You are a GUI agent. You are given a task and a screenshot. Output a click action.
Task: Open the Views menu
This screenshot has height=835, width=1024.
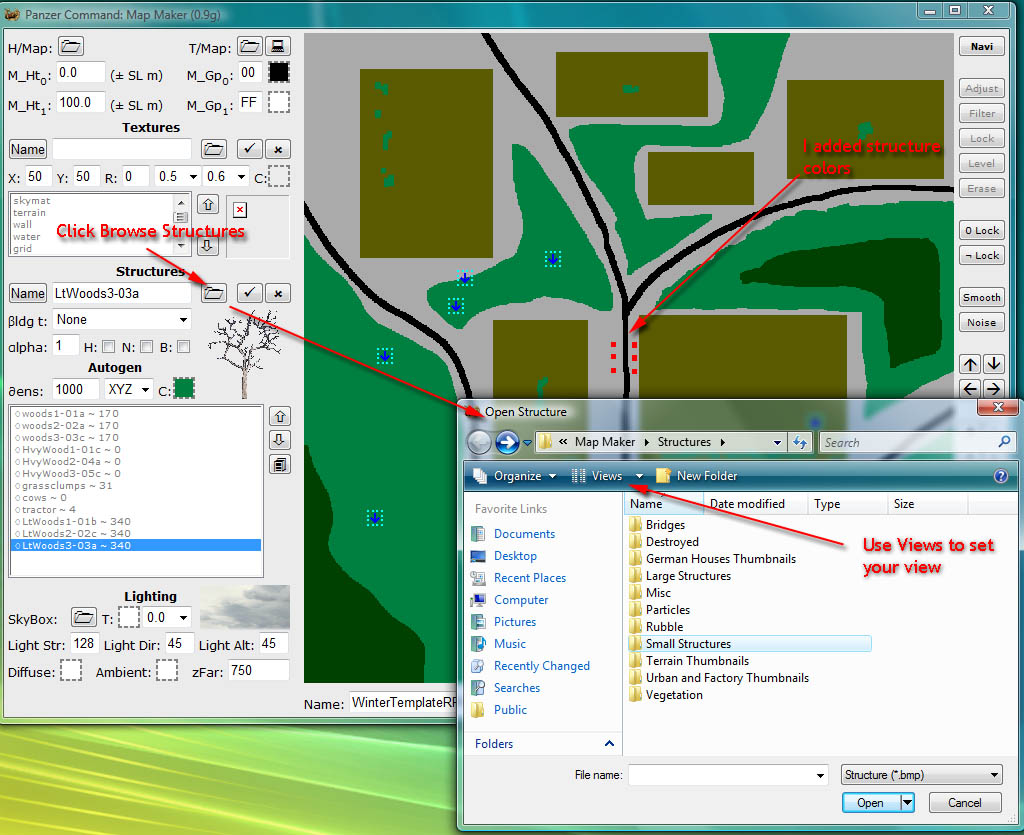[607, 476]
